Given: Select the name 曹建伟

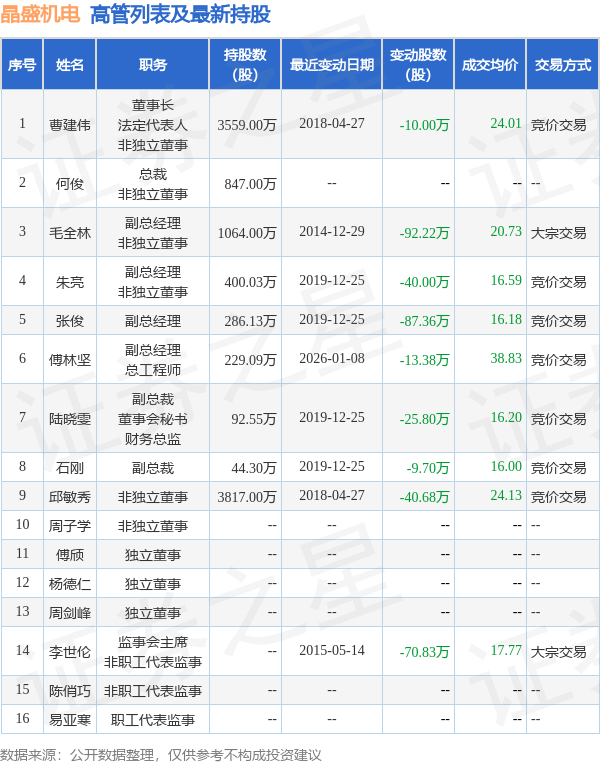Looking at the screenshot, I should (x=70, y=125).
